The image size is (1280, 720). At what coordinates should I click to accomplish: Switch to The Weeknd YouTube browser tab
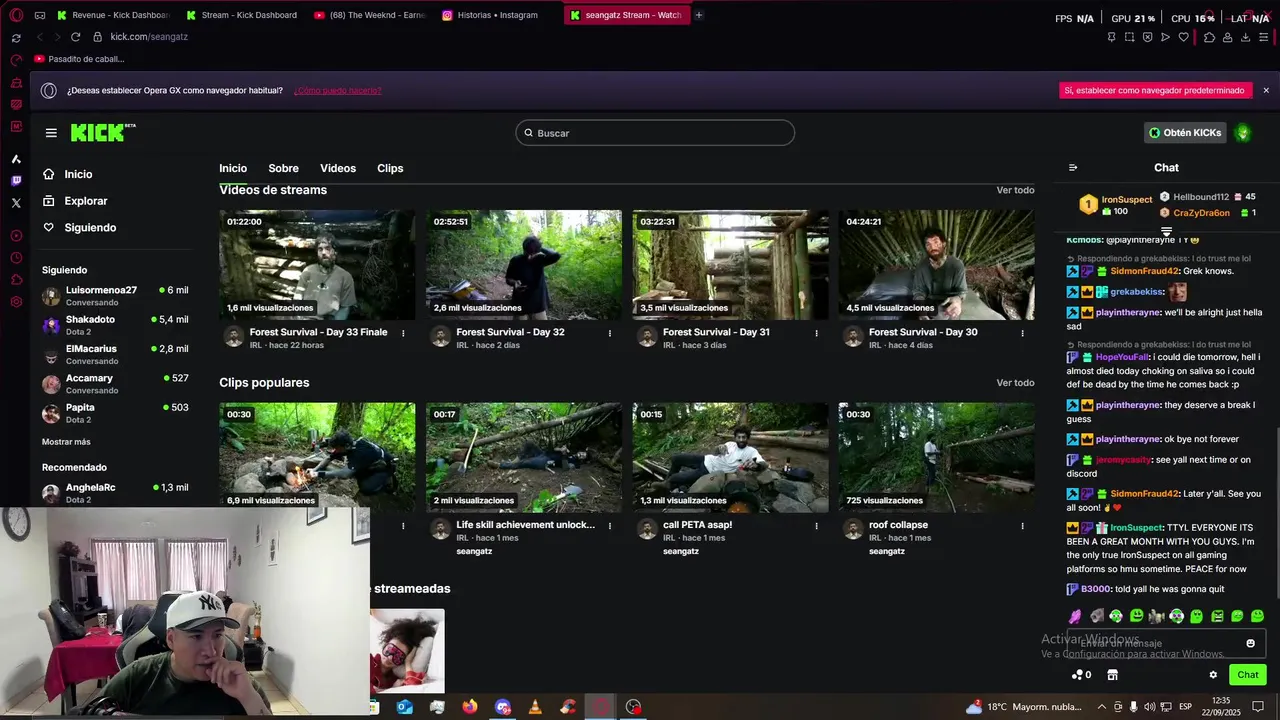pyautogui.click(x=370, y=15)
